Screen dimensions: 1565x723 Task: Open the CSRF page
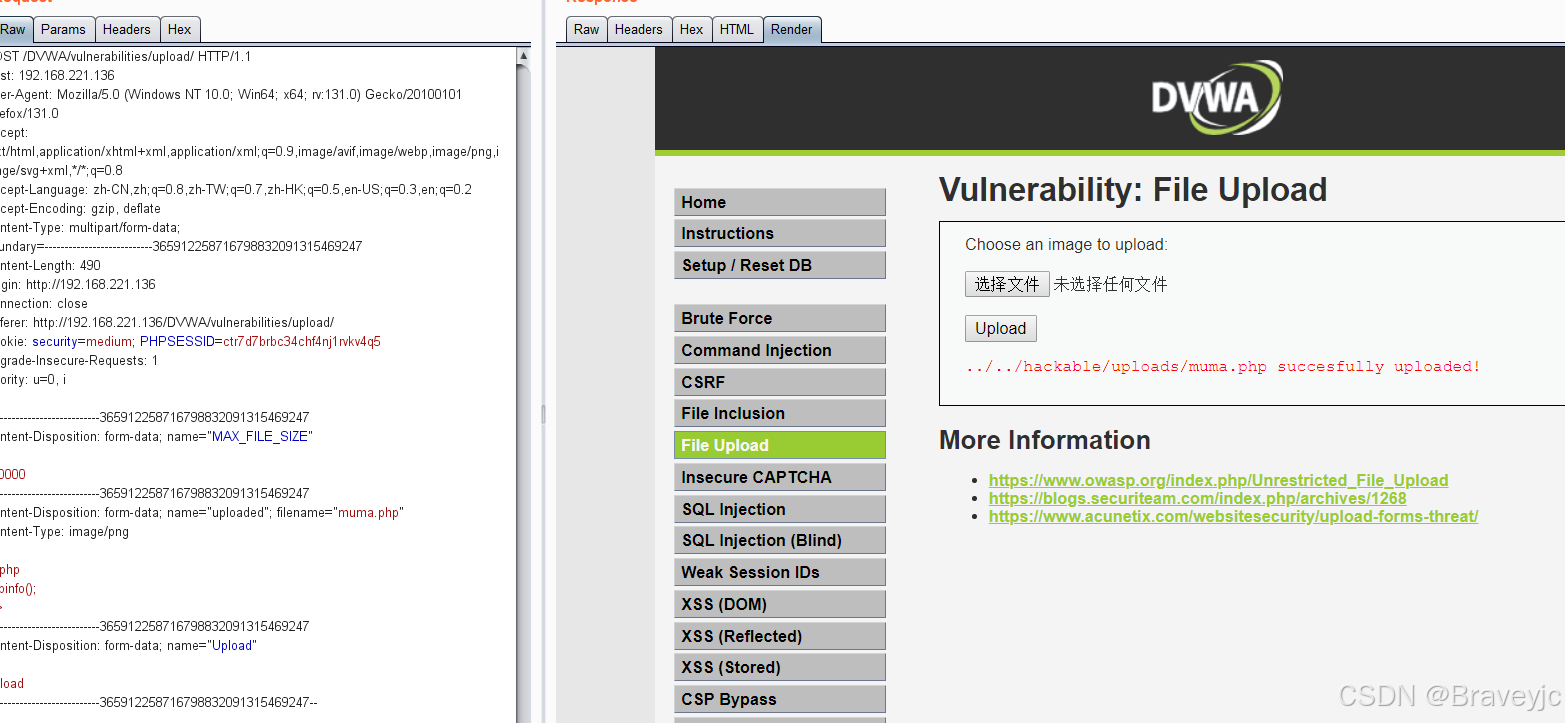click(780, 382)
